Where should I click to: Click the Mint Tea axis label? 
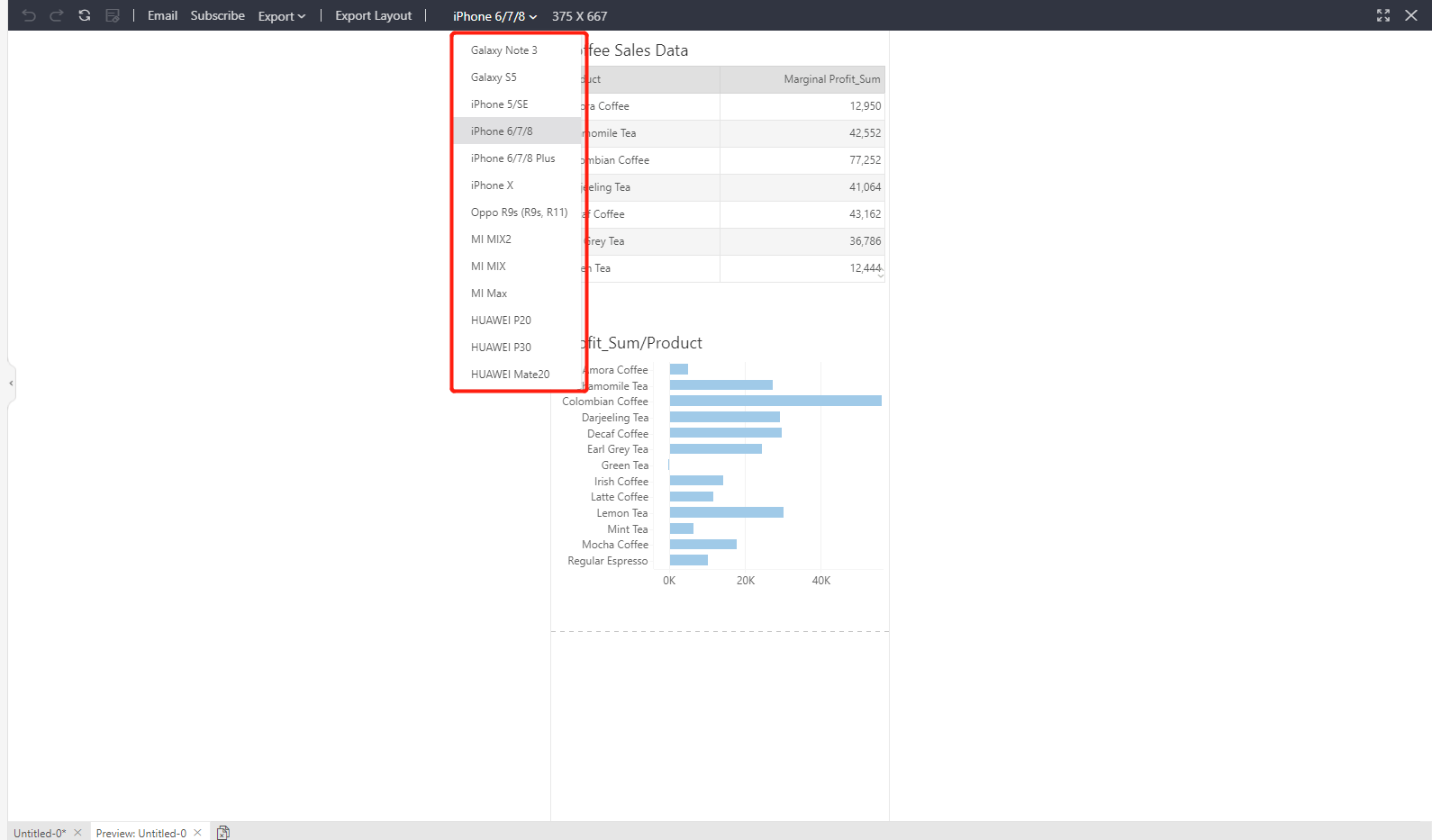coord(628,529)
